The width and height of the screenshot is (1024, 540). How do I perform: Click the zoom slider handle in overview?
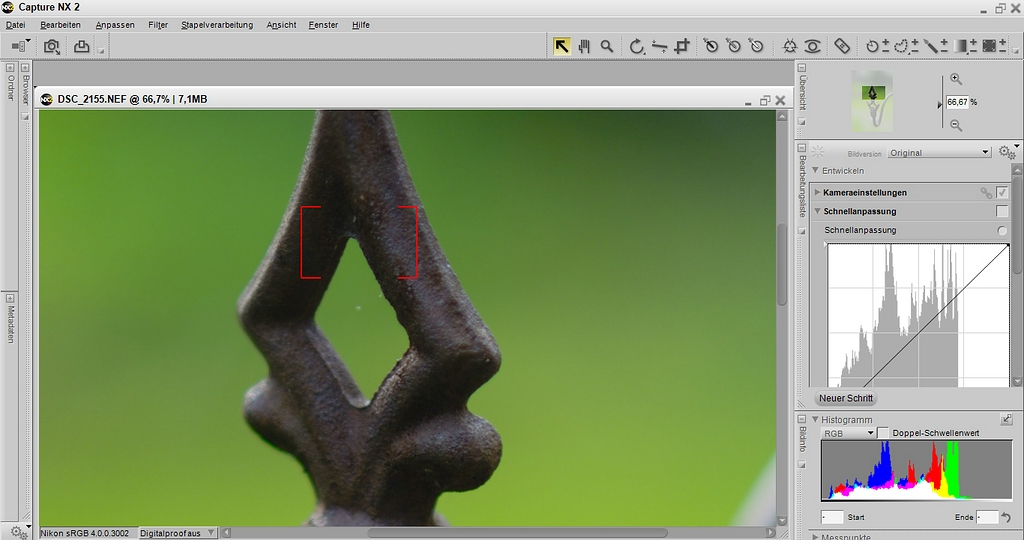(939, 104)
